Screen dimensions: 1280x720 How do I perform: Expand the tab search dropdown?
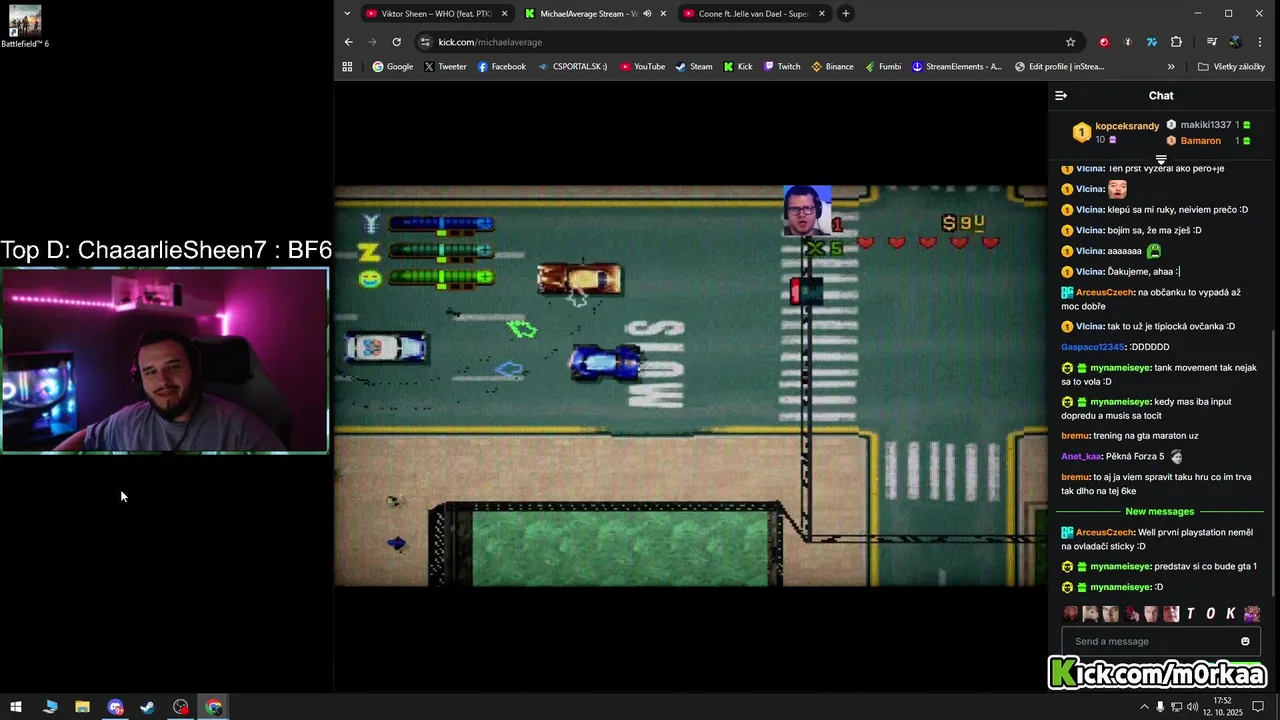347,14
